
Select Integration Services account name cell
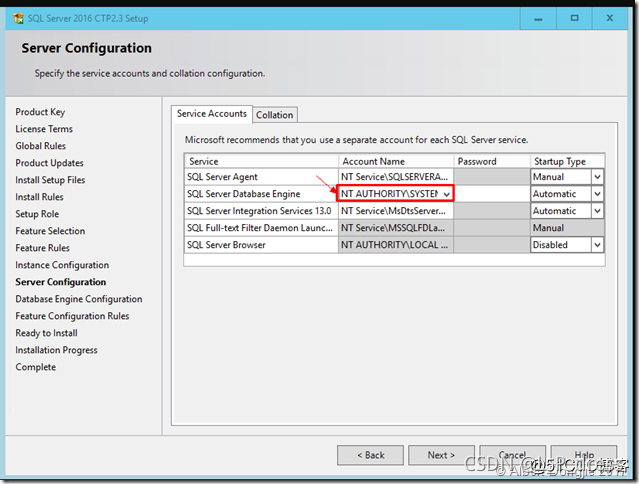pos(395,211)
